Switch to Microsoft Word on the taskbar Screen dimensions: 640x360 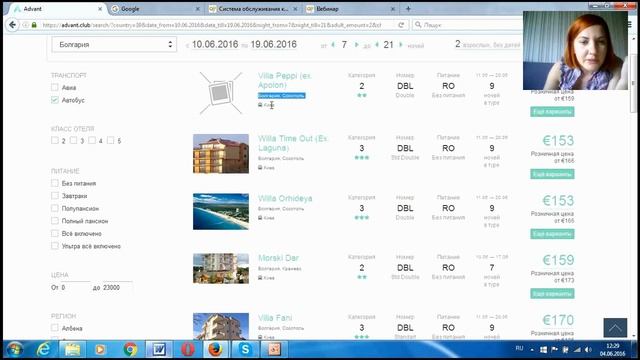(159, 349)
